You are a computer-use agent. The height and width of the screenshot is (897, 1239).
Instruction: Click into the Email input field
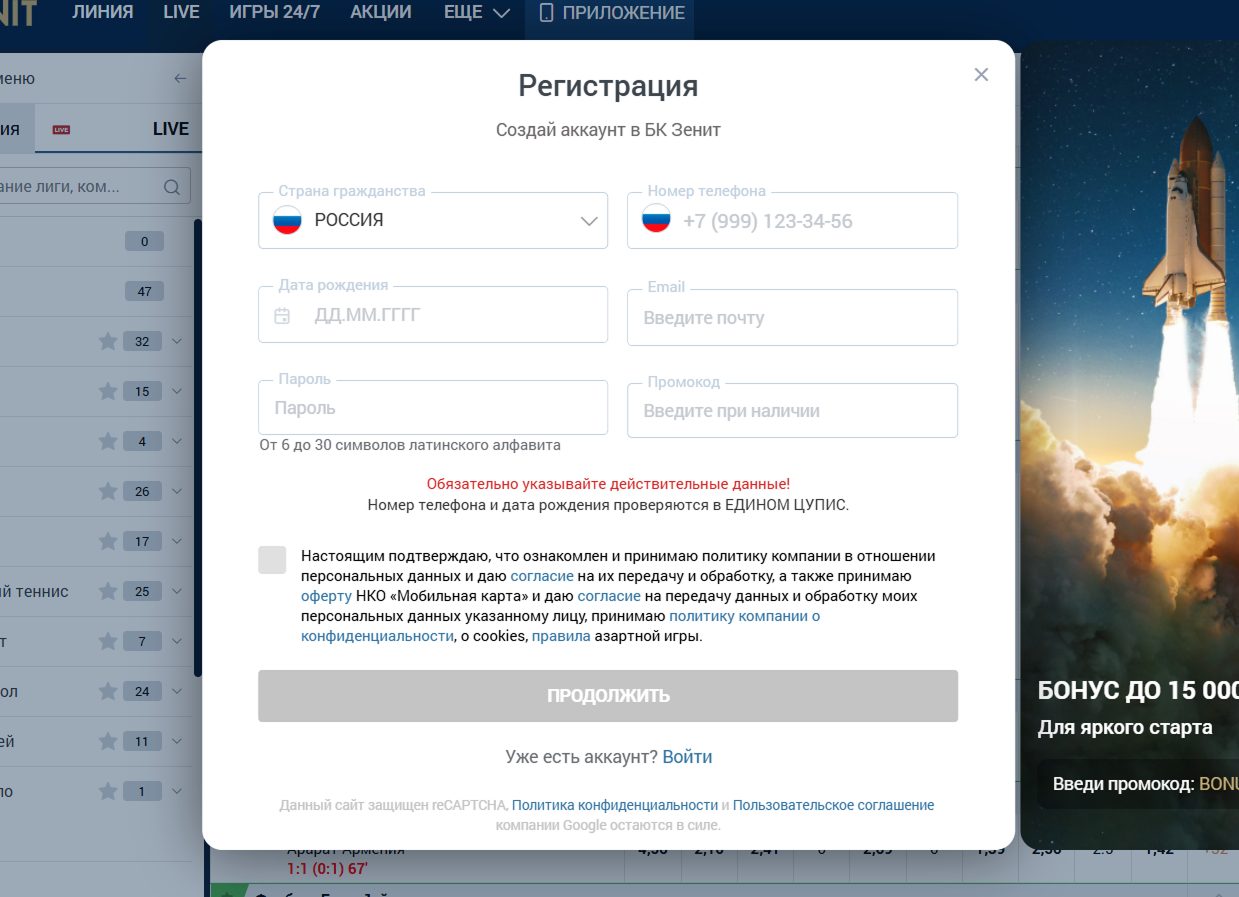tap(792, 318)
